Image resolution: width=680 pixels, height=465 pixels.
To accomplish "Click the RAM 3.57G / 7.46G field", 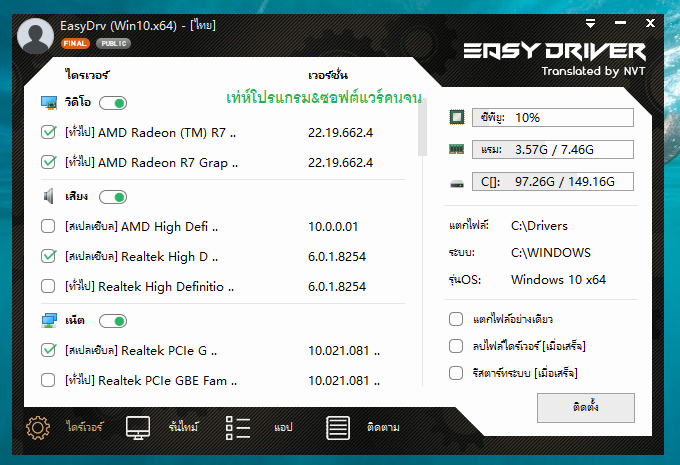I will pos(553,150).
